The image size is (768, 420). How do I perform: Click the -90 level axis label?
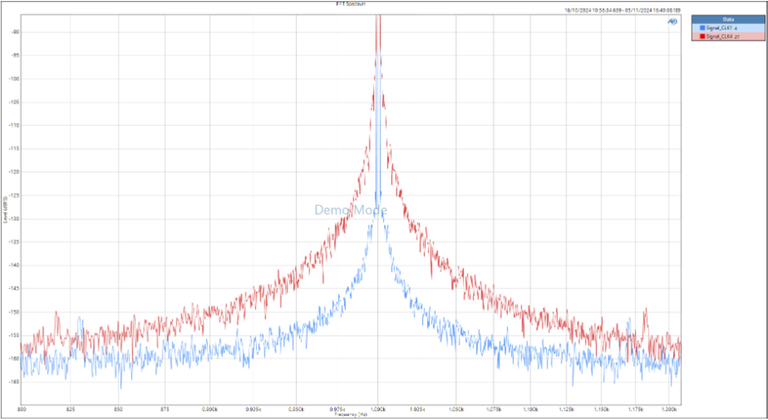(15, 32)
